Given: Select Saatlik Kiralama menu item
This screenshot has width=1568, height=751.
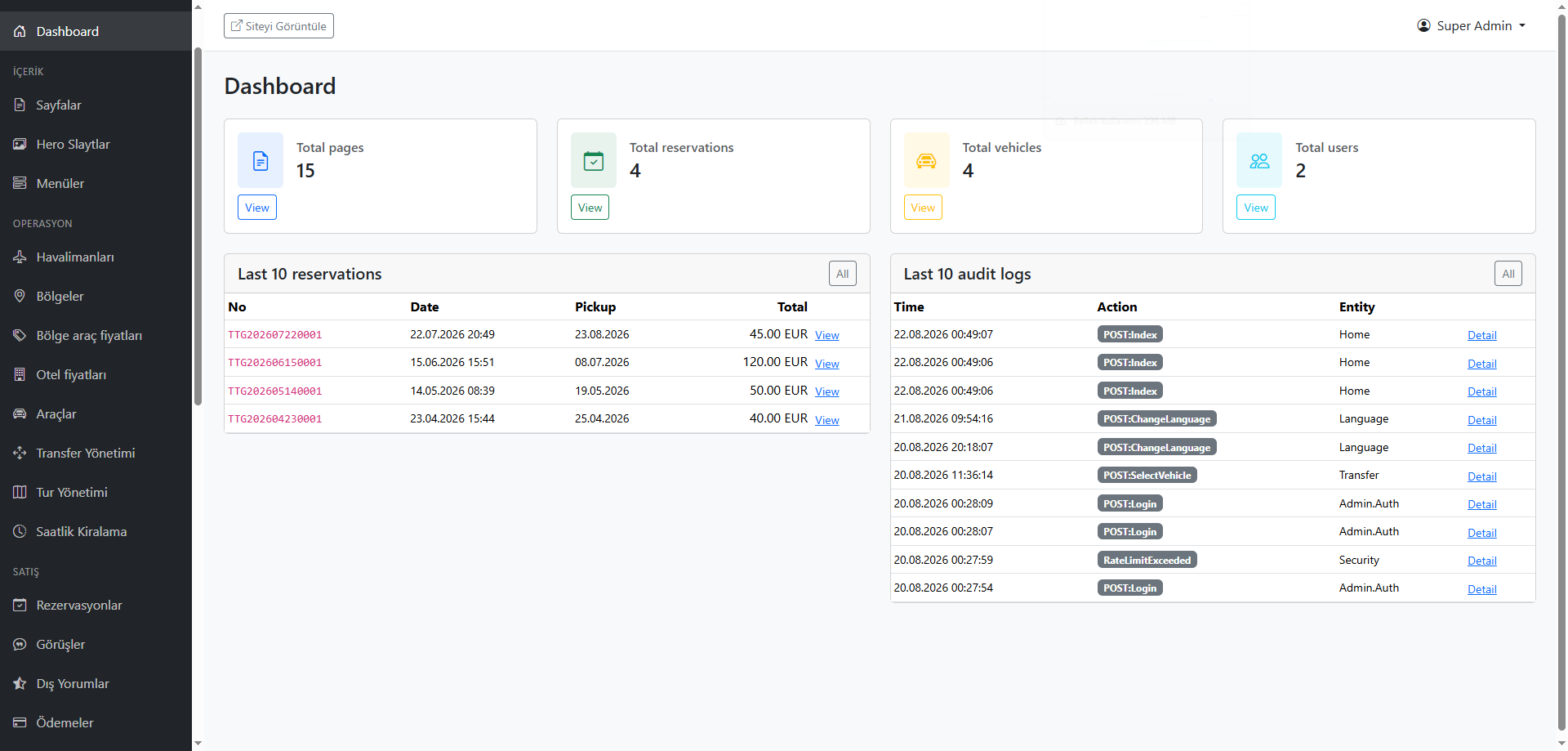Looking at the screenshot, I should point(96,531).
